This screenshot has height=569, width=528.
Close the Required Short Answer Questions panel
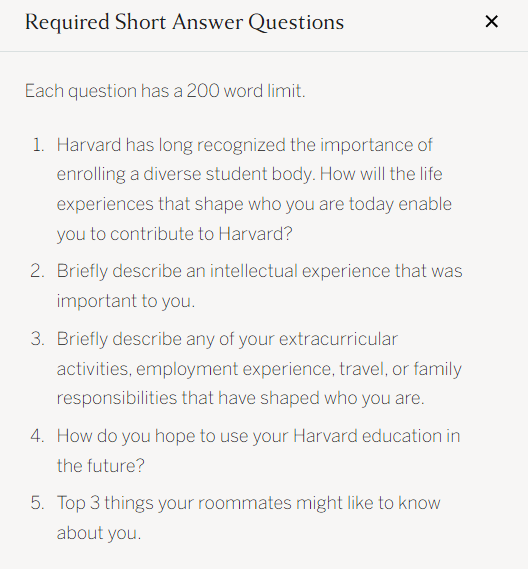(491, 22)
